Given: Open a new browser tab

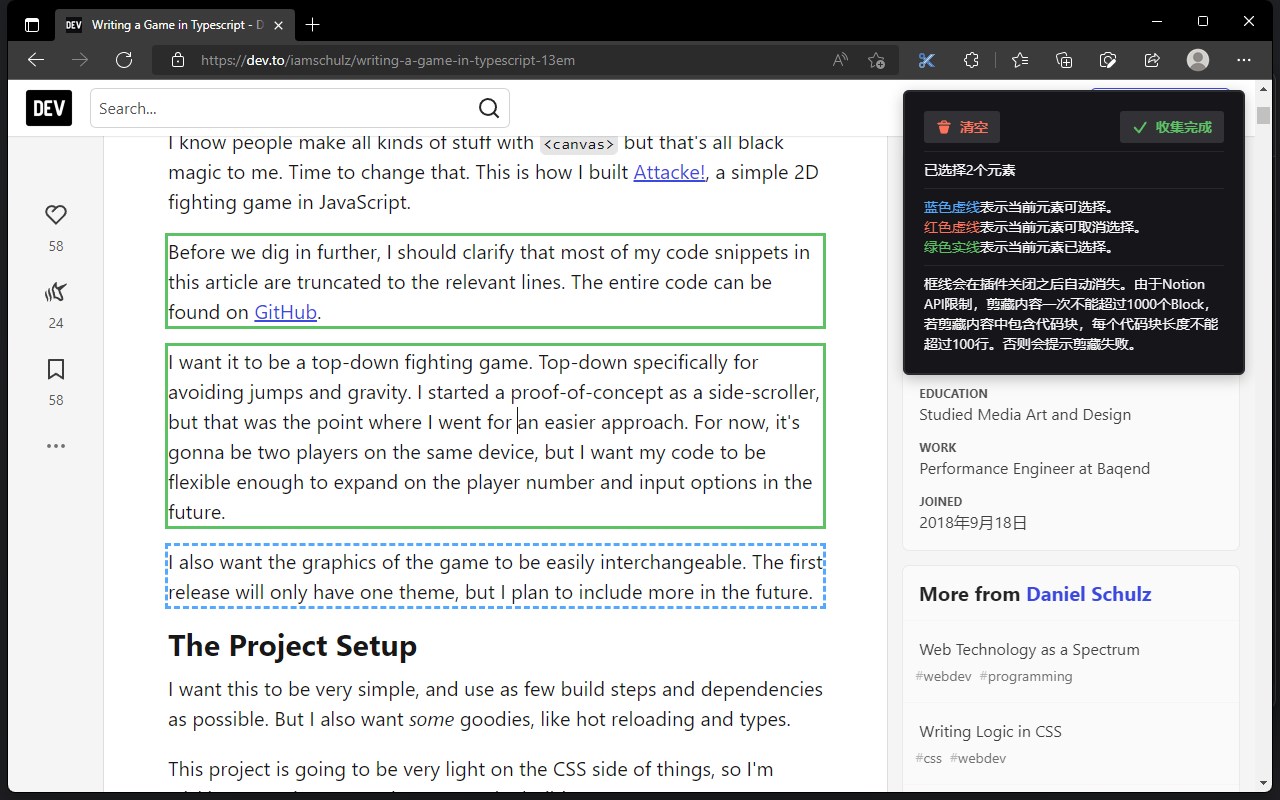Looking at the screenshot, I should coord(313,25).
